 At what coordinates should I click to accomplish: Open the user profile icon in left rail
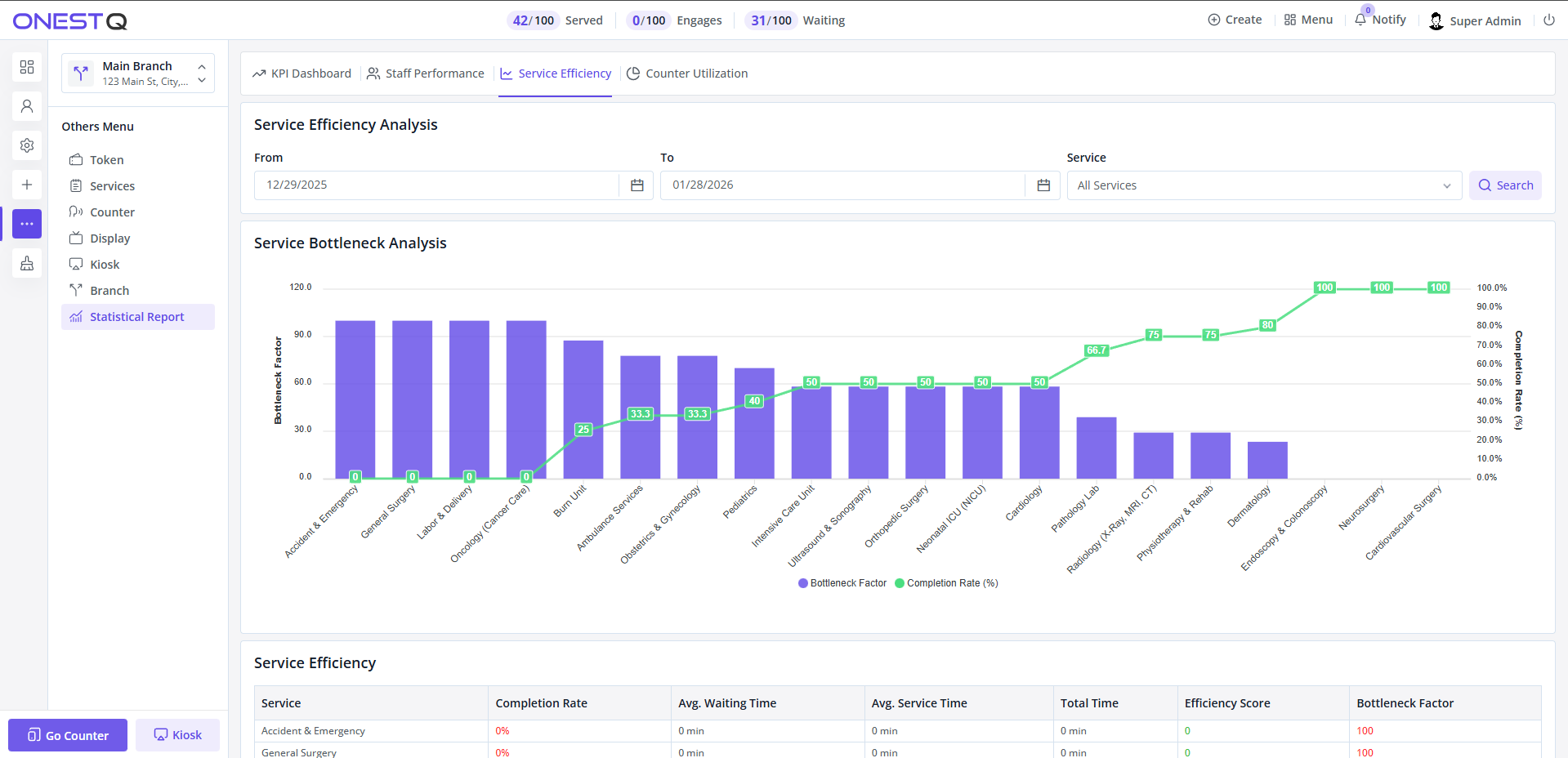coord(27,106)
